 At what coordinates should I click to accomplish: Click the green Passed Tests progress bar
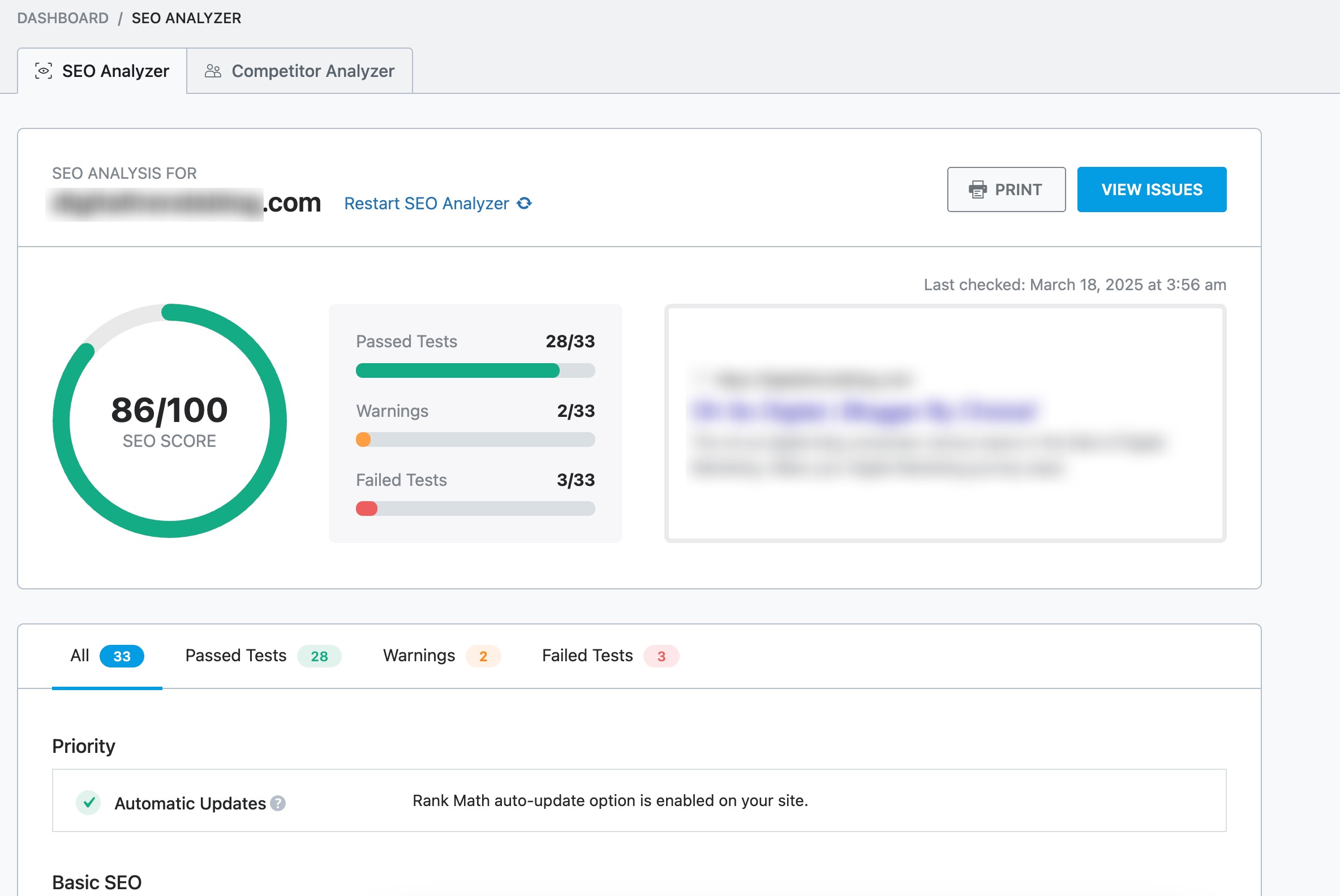point(457,371)
